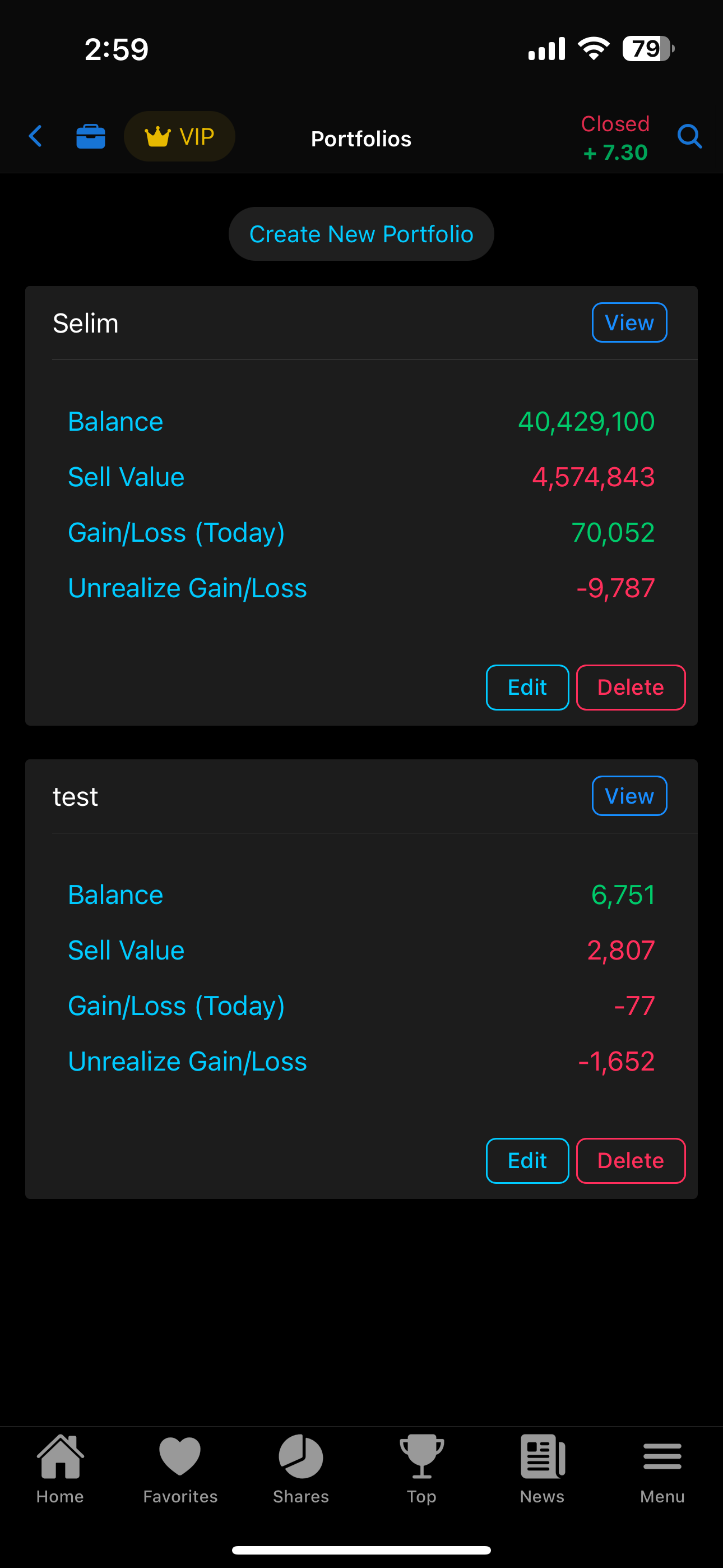Tap the back arrow icon
Viewport: 723px width, 1568px height.
(36, 136)
